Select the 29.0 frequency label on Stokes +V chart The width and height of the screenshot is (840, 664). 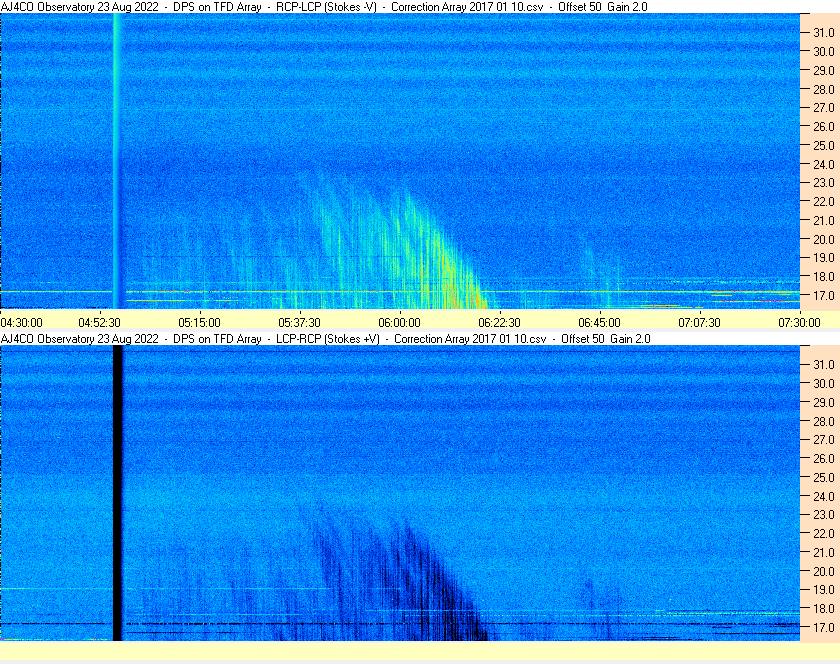click(824, 402)
